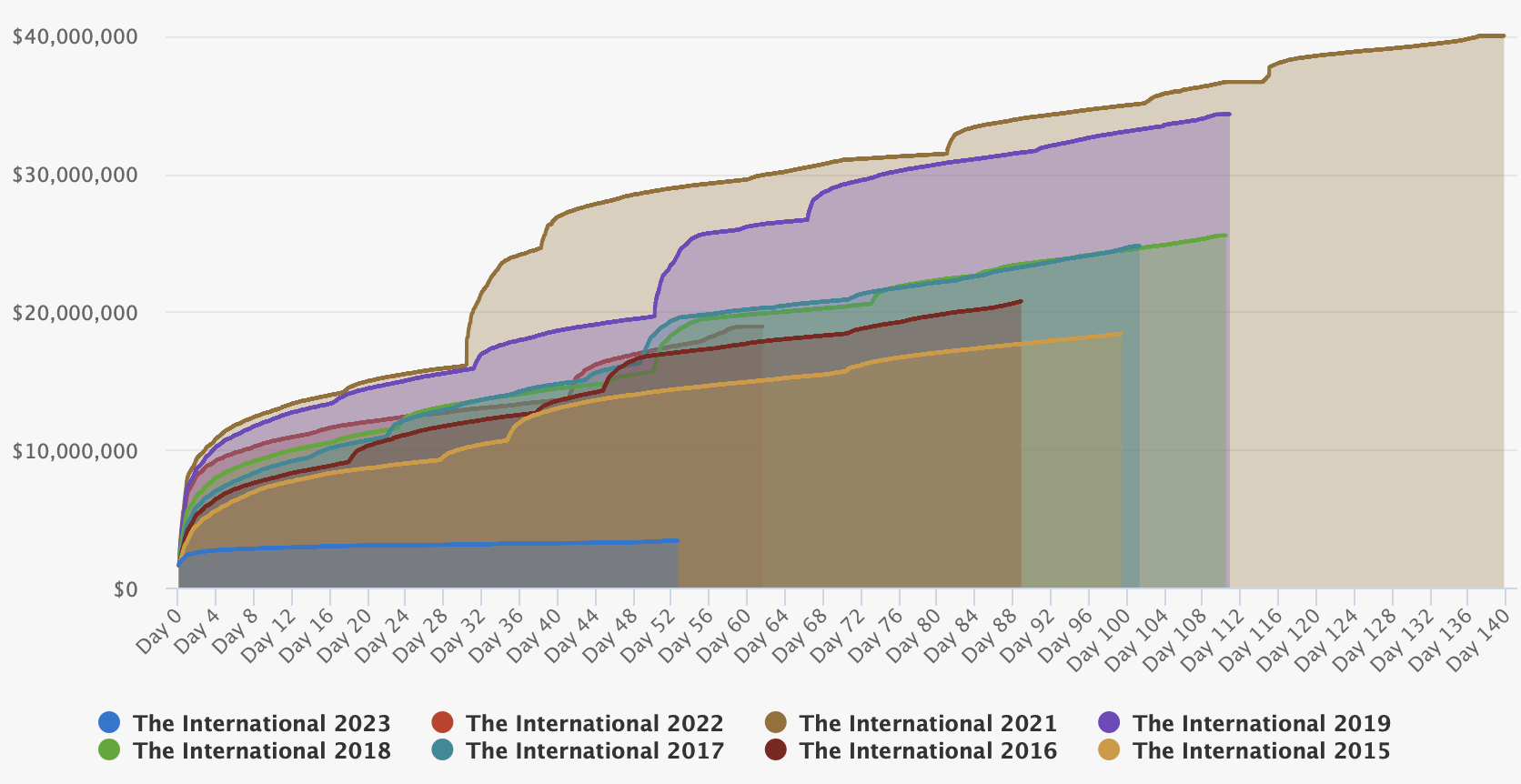
Task: Click the $30,000,000 y-axis label
Action: pyautogui.click(x=75, y=175)
